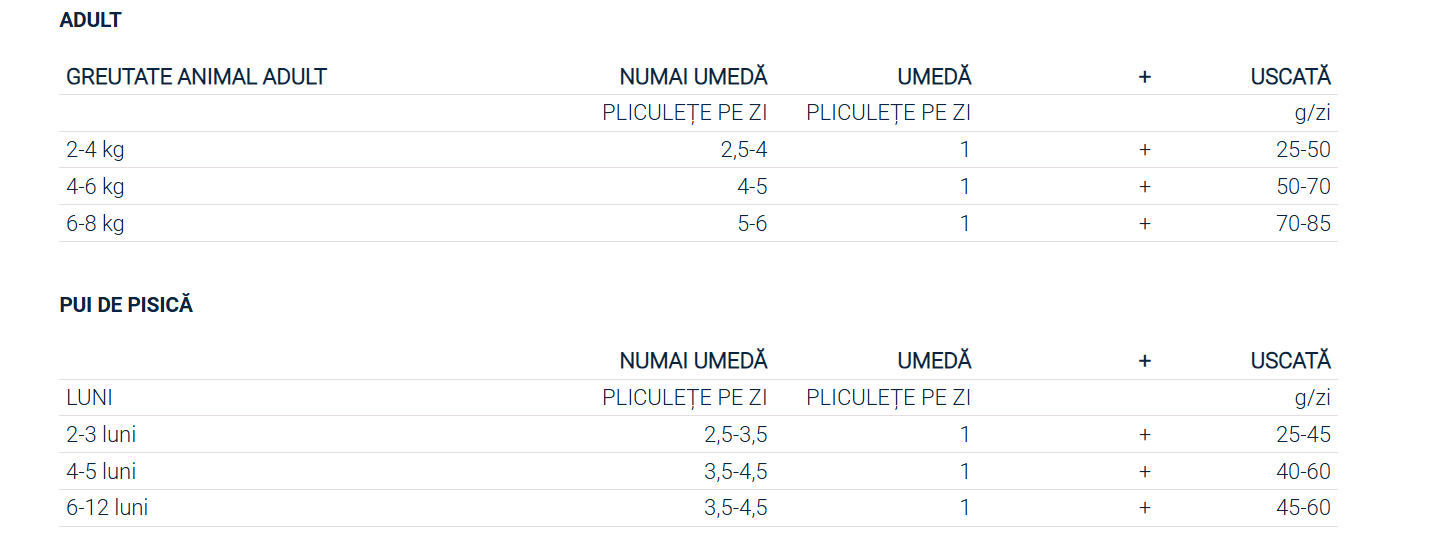Click the PUI DE PISICĂ section heading
1432x552 pixels.
(x=126, y=306)
